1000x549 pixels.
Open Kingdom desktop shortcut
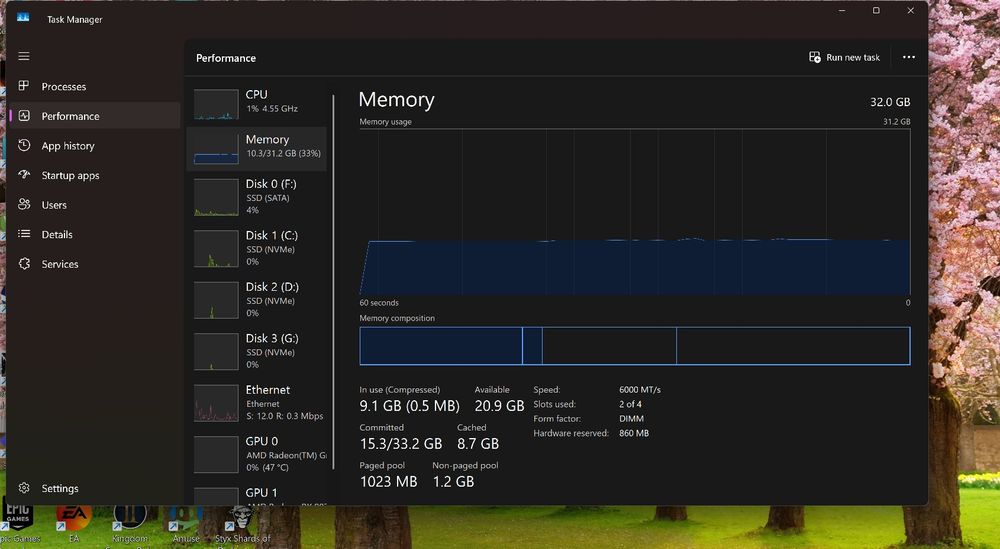130,524
